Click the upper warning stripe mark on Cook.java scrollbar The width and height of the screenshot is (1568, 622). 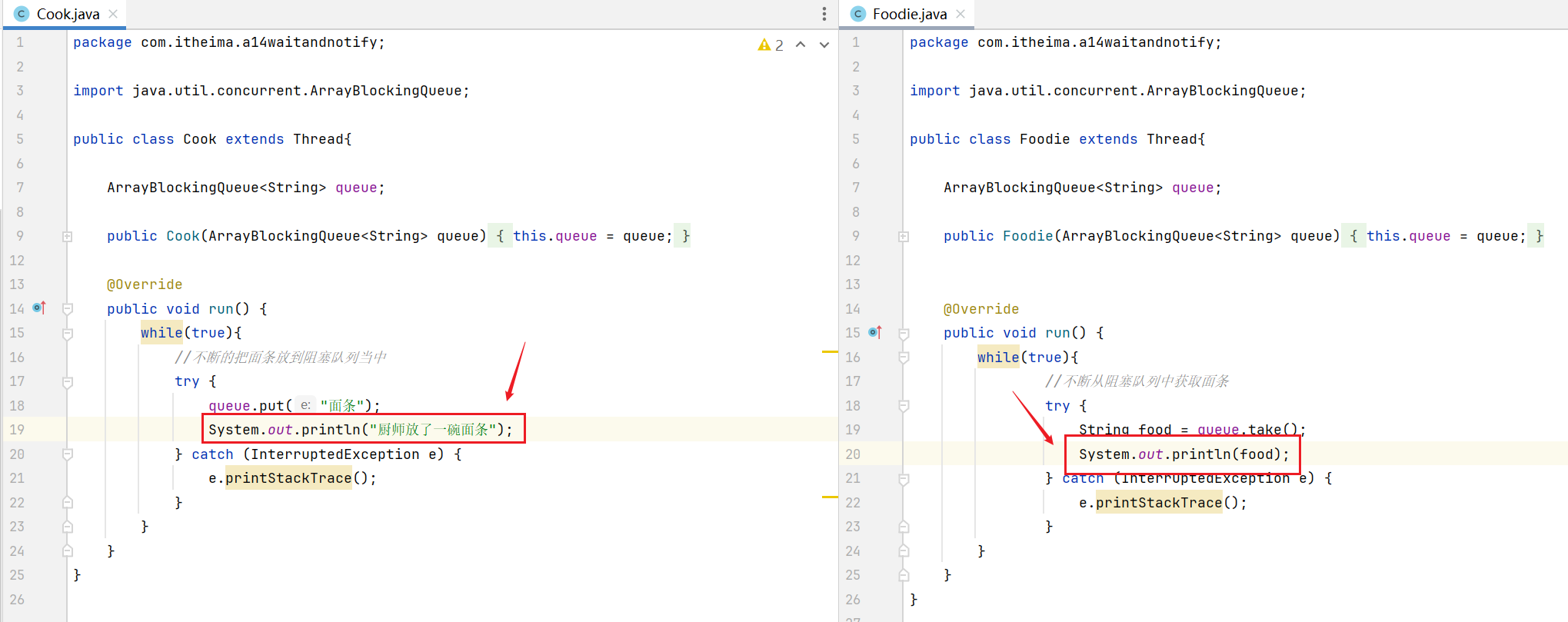(830, 351)
